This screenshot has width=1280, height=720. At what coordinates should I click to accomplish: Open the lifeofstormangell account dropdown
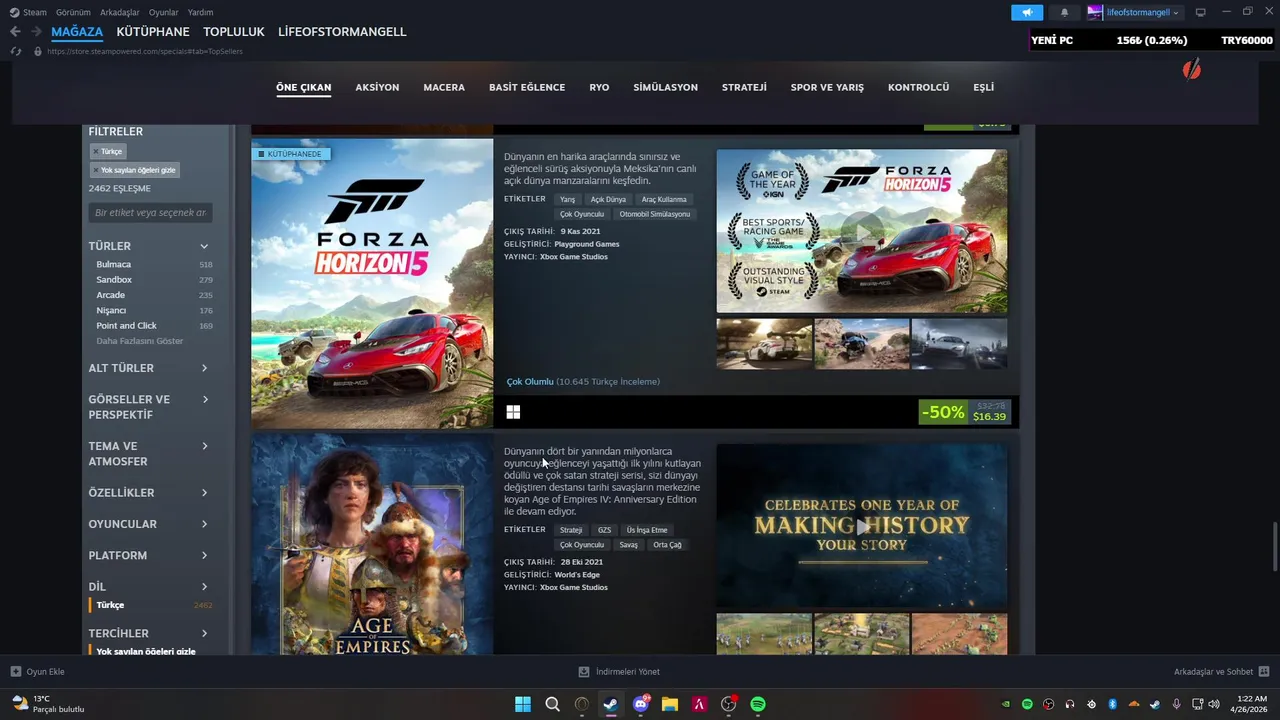coord(1134,12)
